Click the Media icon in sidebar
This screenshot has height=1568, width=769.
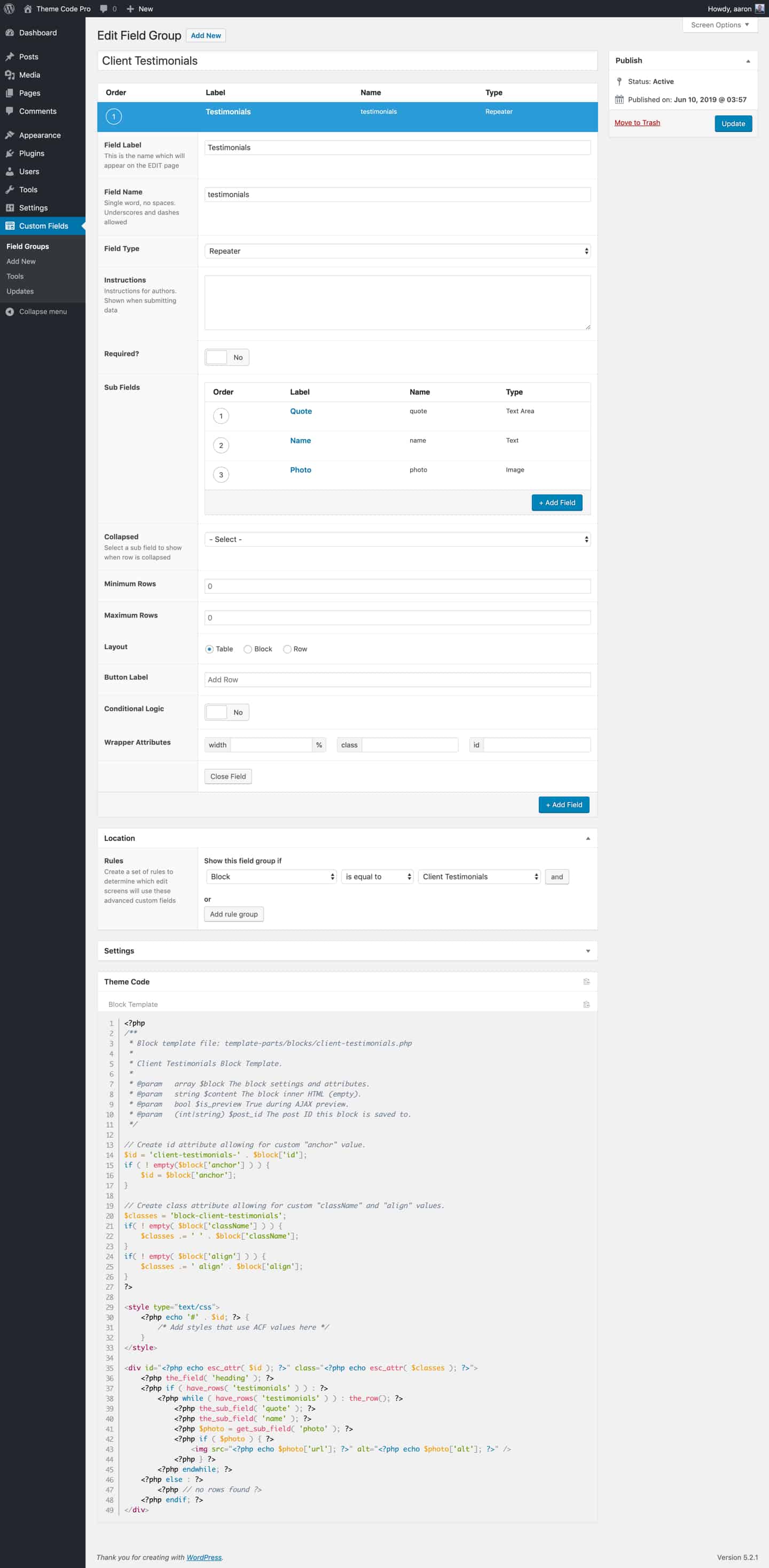coord(10,75)
